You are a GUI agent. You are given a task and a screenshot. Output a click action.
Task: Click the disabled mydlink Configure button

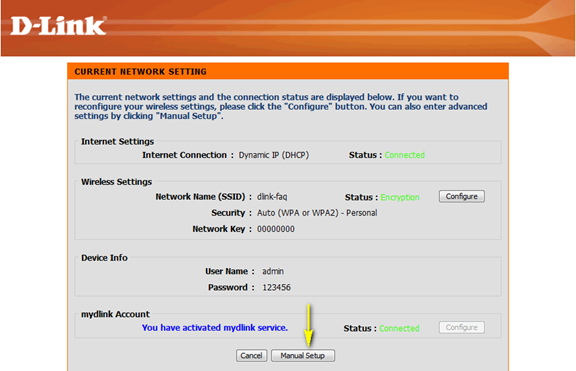[x=462, y=327]
